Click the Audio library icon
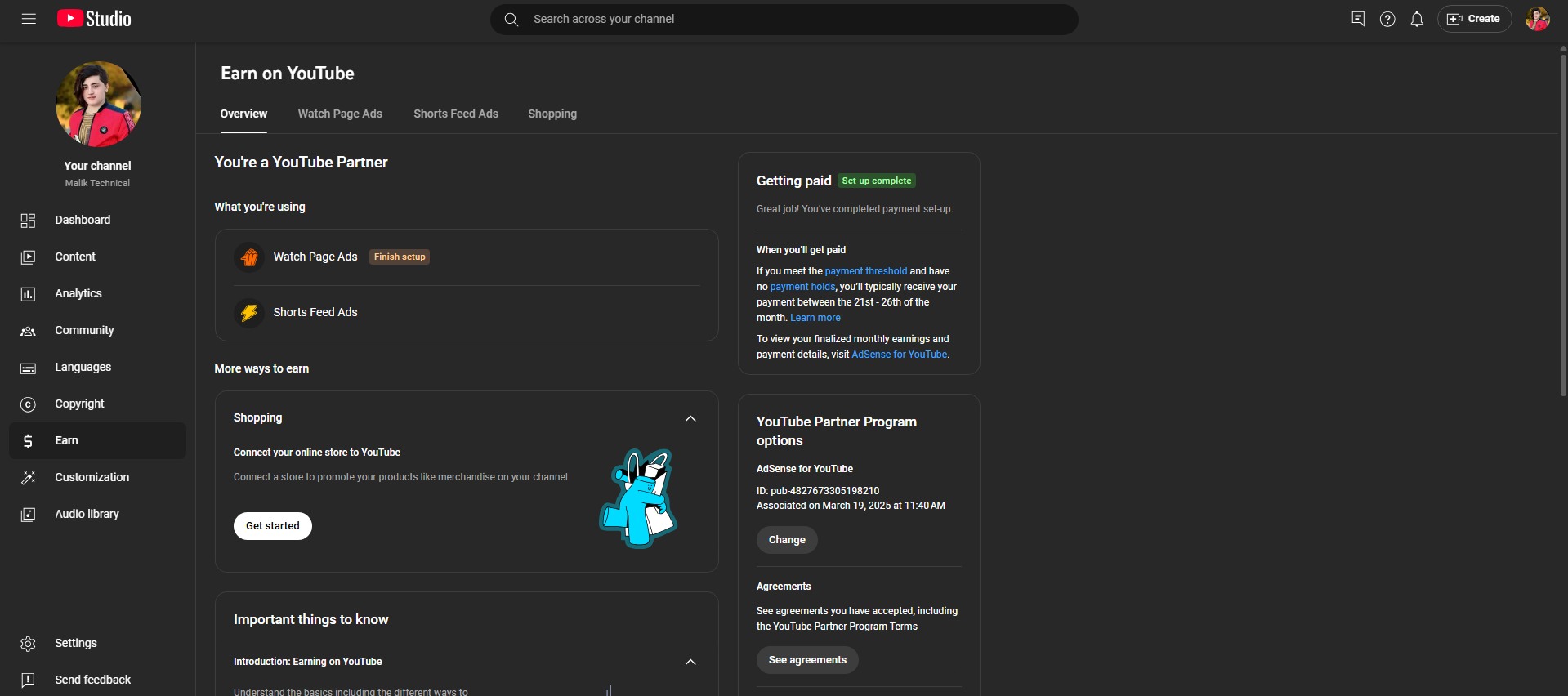This screenshot has height=696, width=1568. (28, 515)
